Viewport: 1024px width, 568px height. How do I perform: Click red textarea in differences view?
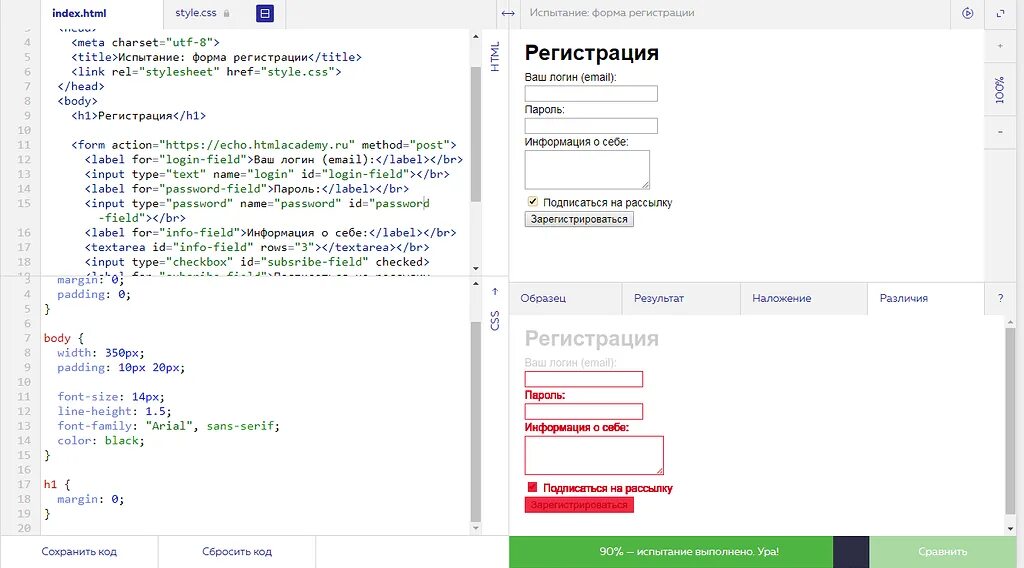(594, 455)
